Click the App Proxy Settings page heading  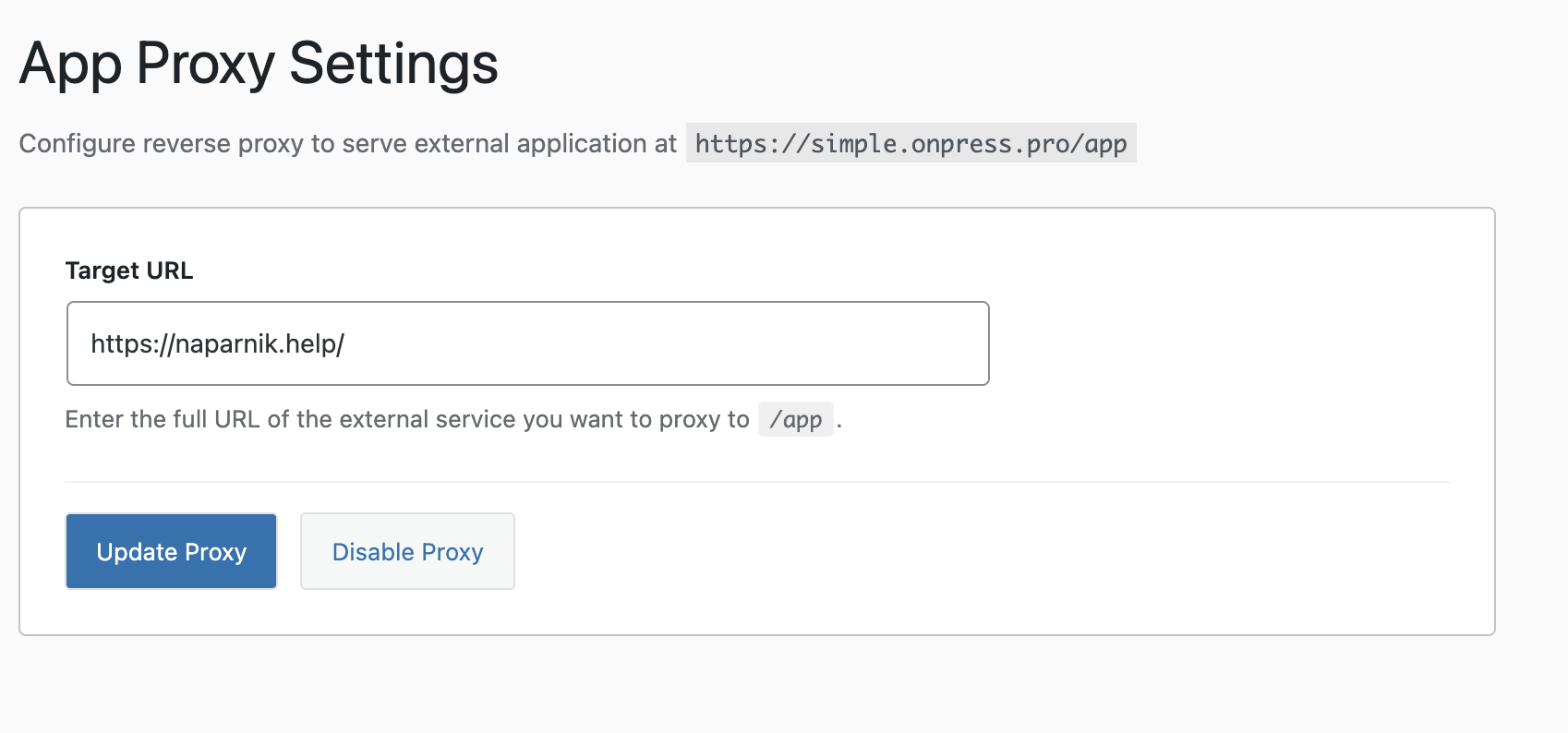259,64
